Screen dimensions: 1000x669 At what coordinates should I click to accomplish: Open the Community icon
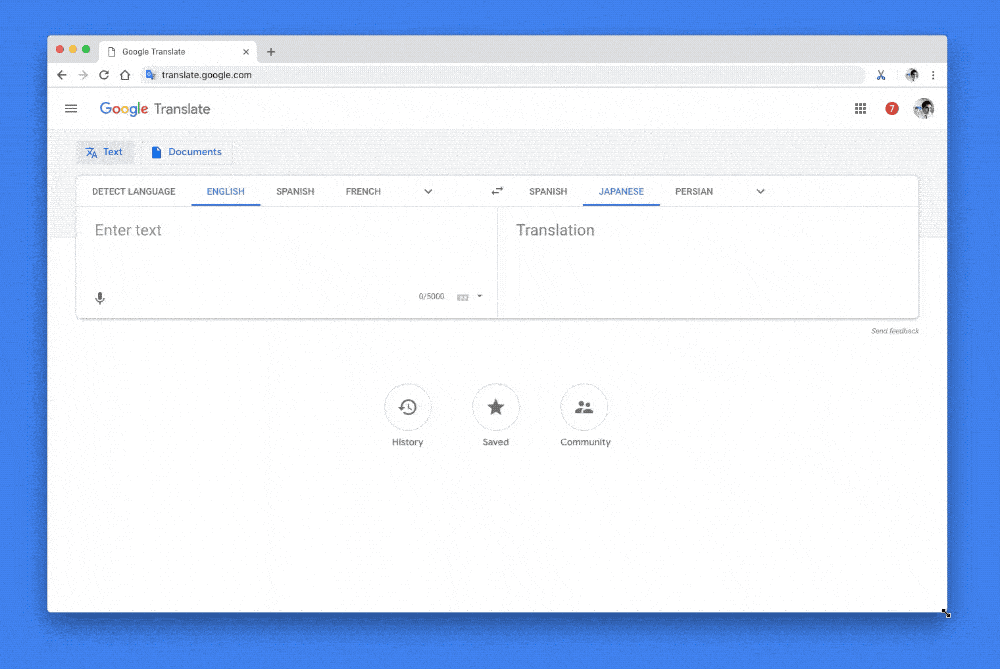pos(584,408)
